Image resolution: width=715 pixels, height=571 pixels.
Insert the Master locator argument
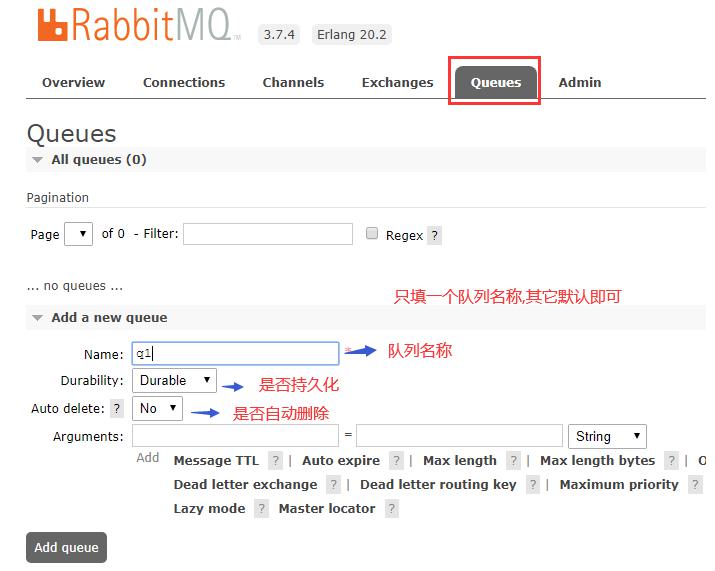coord(327,509)
